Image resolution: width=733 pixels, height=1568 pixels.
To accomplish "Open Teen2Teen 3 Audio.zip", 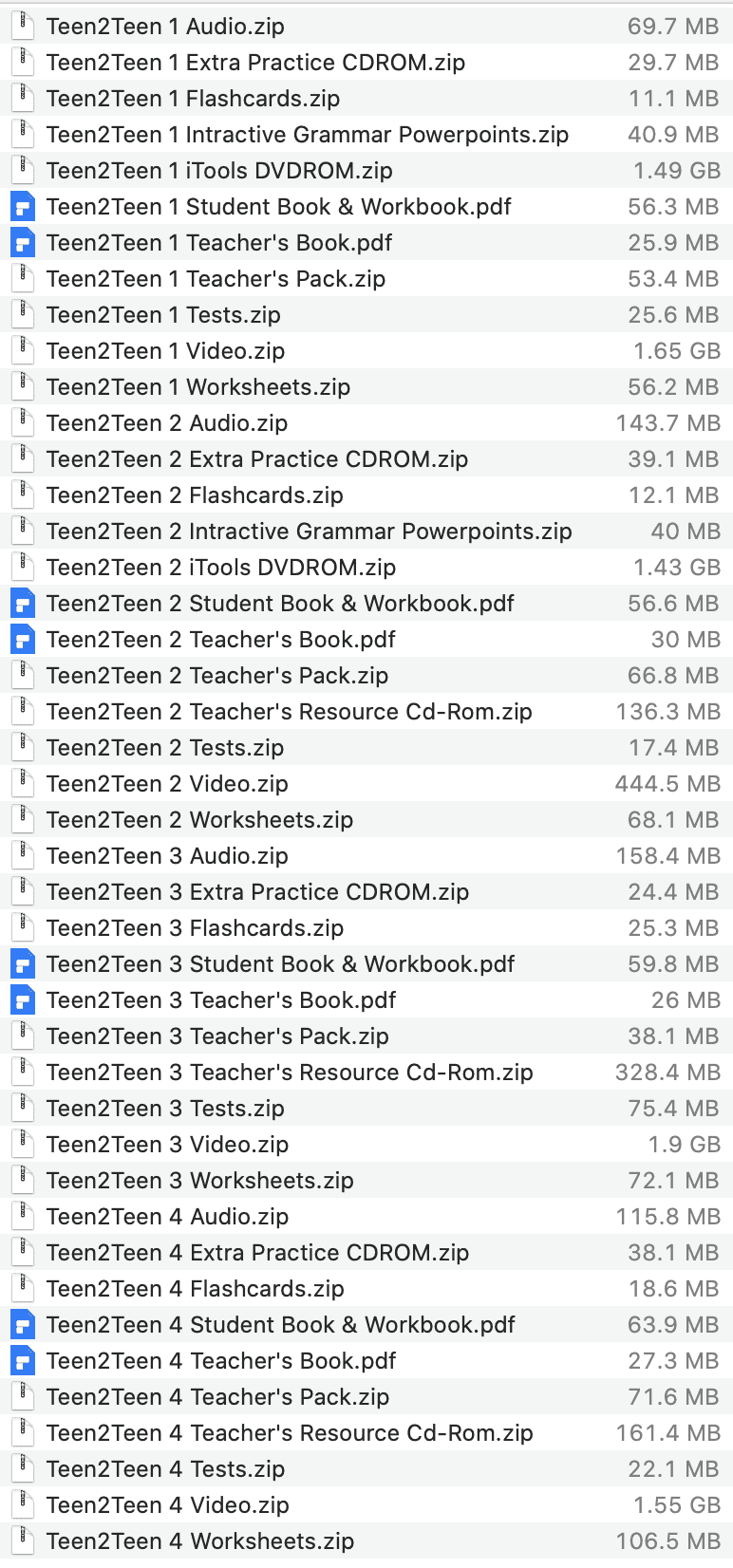I will click(166, 856).
